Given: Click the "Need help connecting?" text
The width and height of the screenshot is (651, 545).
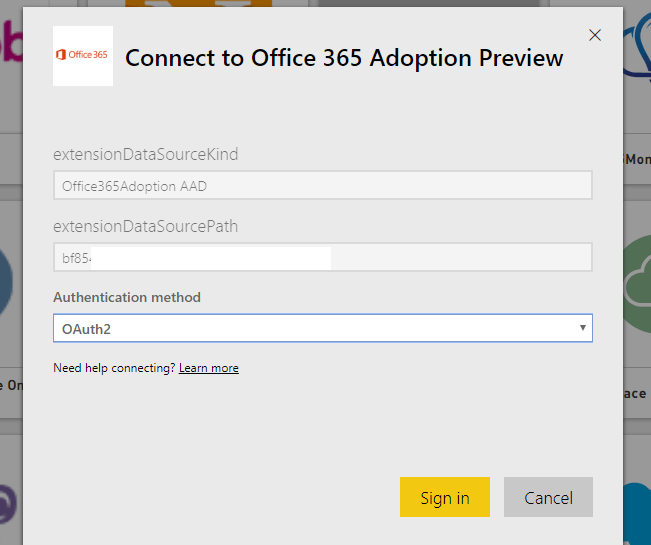Looking at the screenshot, I should [x=114, y=368].
